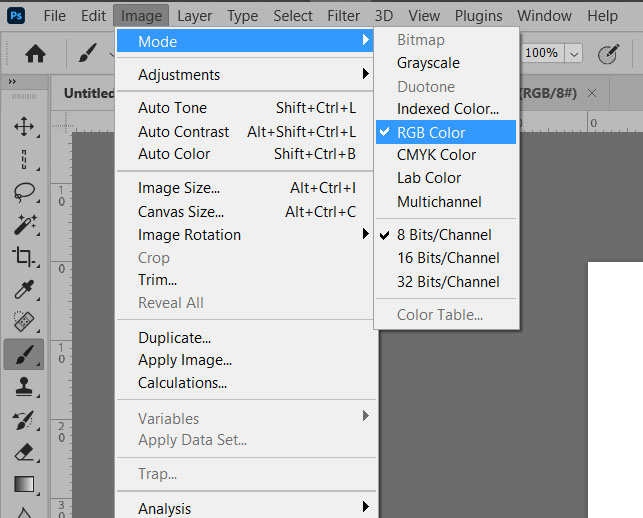Select the History Brush tool

[24, 420]
